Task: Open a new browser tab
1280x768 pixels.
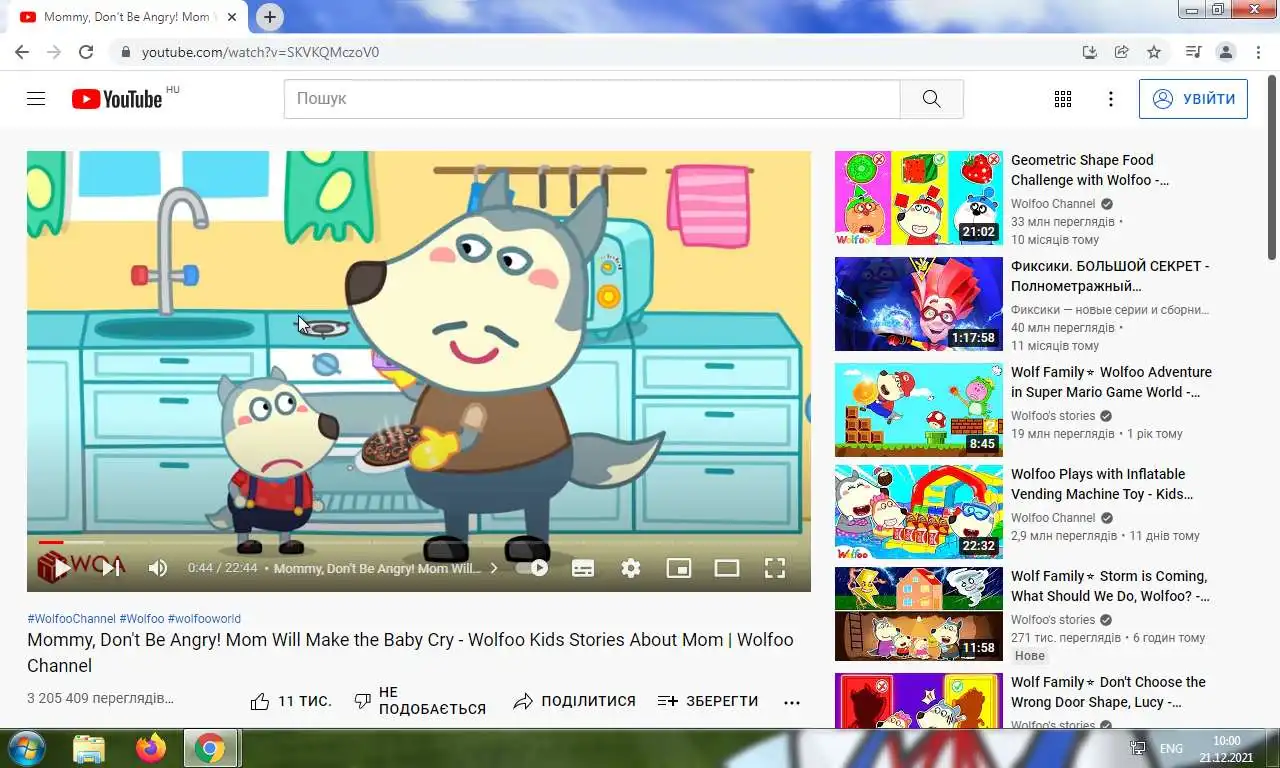Action: pos(270,17)
